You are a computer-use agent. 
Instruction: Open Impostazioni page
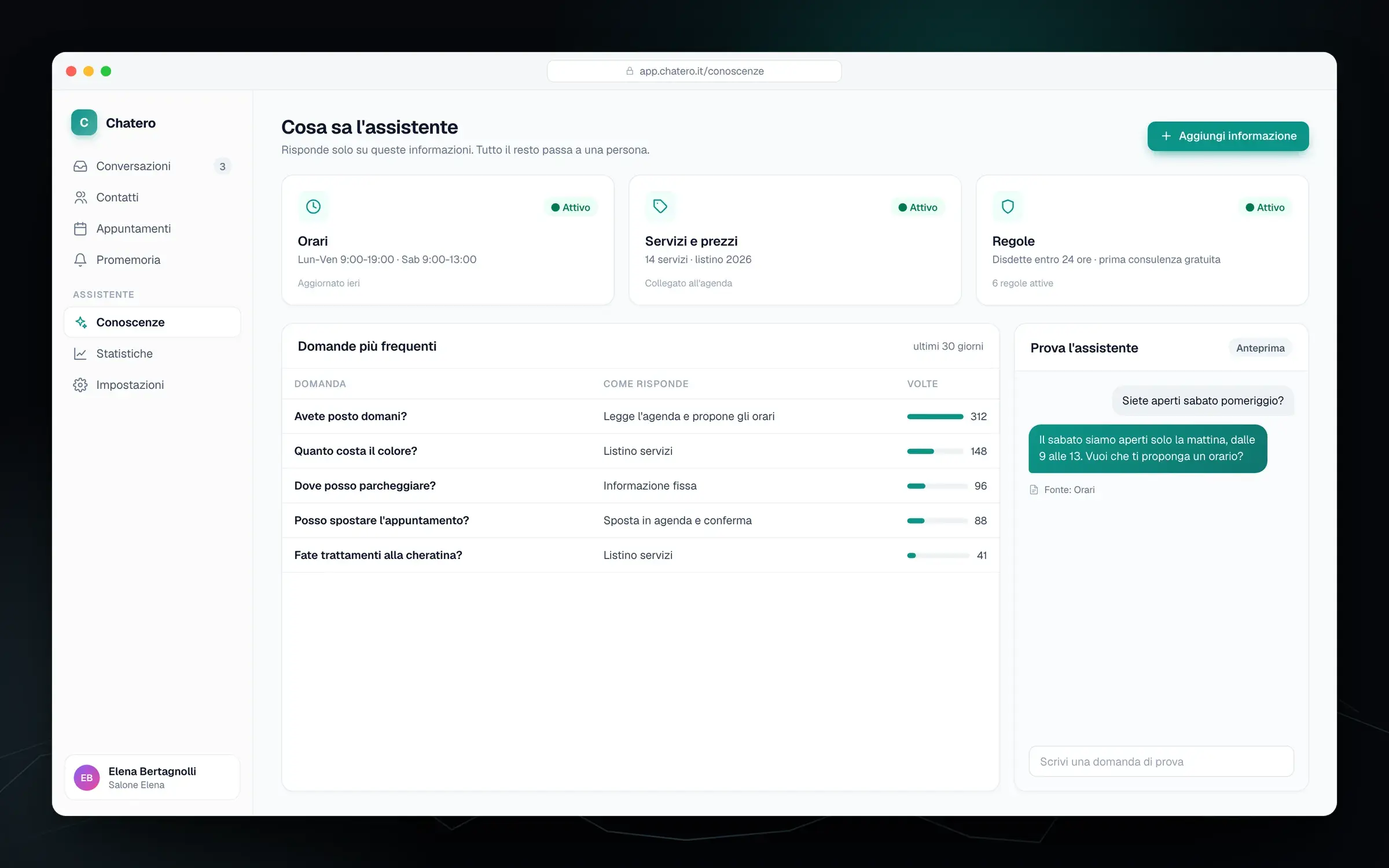click(x=152, y=385)
